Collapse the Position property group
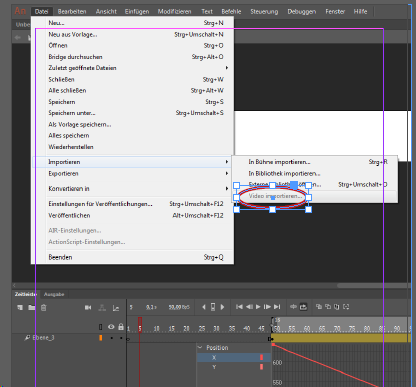This screenshot has width=416, height=387. (200, 347)
